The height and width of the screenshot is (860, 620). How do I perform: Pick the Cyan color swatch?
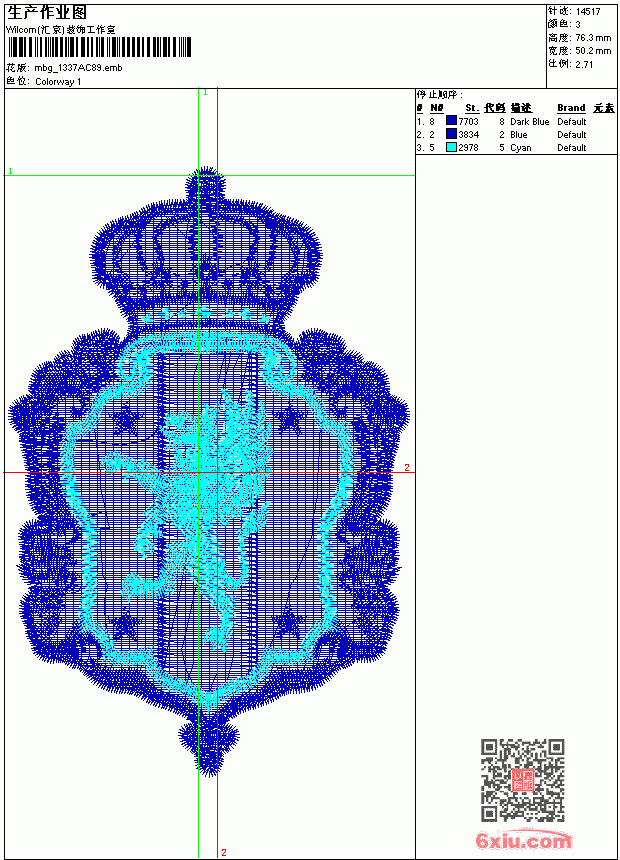point(451,147)
